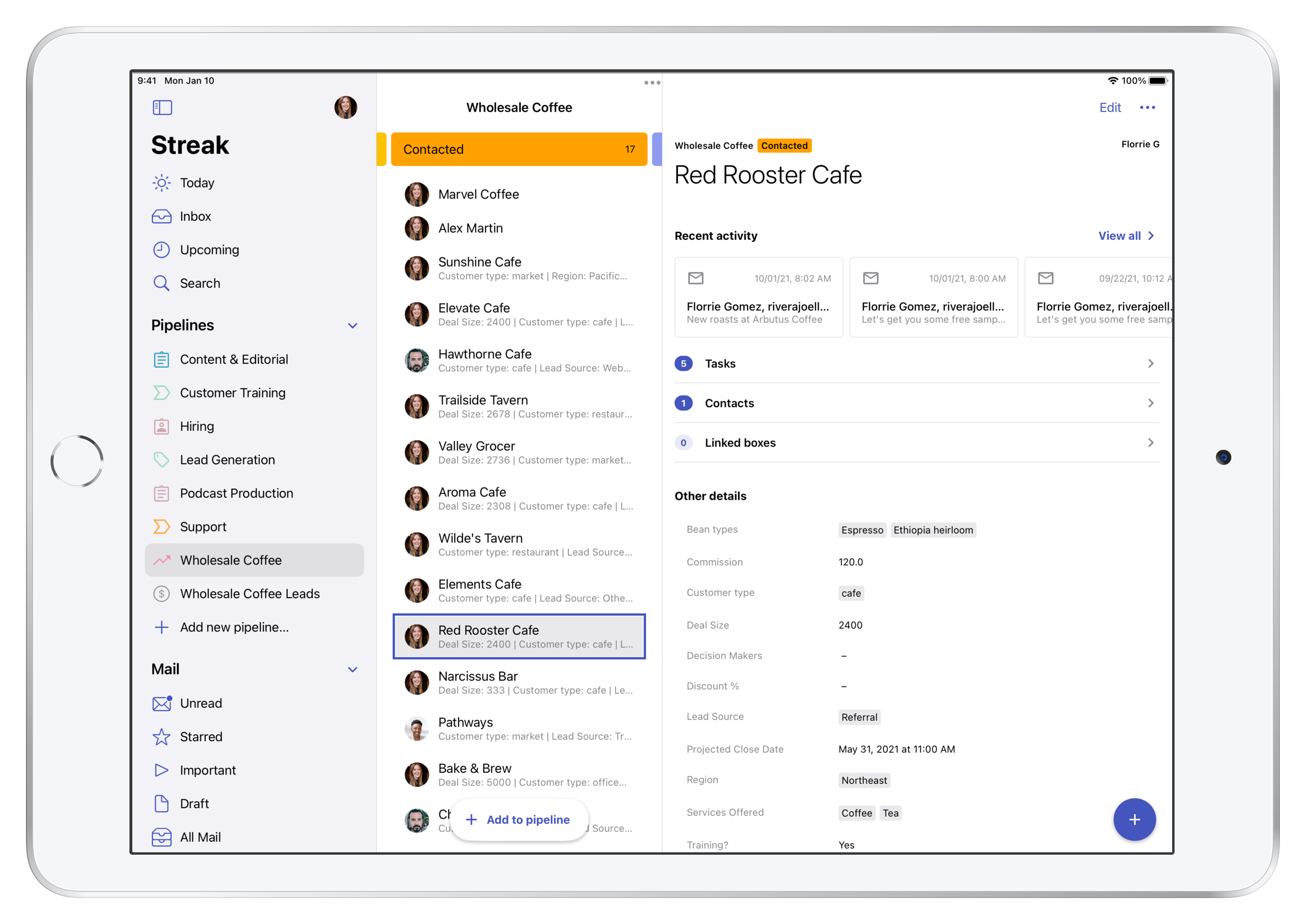
Task: Select the Wholesale Coffee pipeline in the sidebar
Action: click(255, 561)
